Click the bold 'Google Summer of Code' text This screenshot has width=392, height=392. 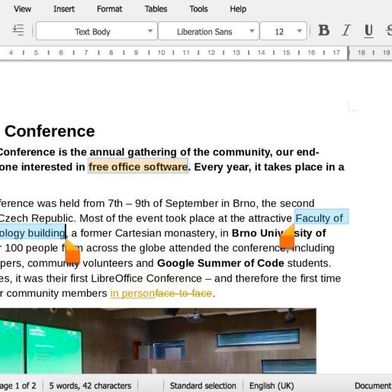tap(220, 263)
